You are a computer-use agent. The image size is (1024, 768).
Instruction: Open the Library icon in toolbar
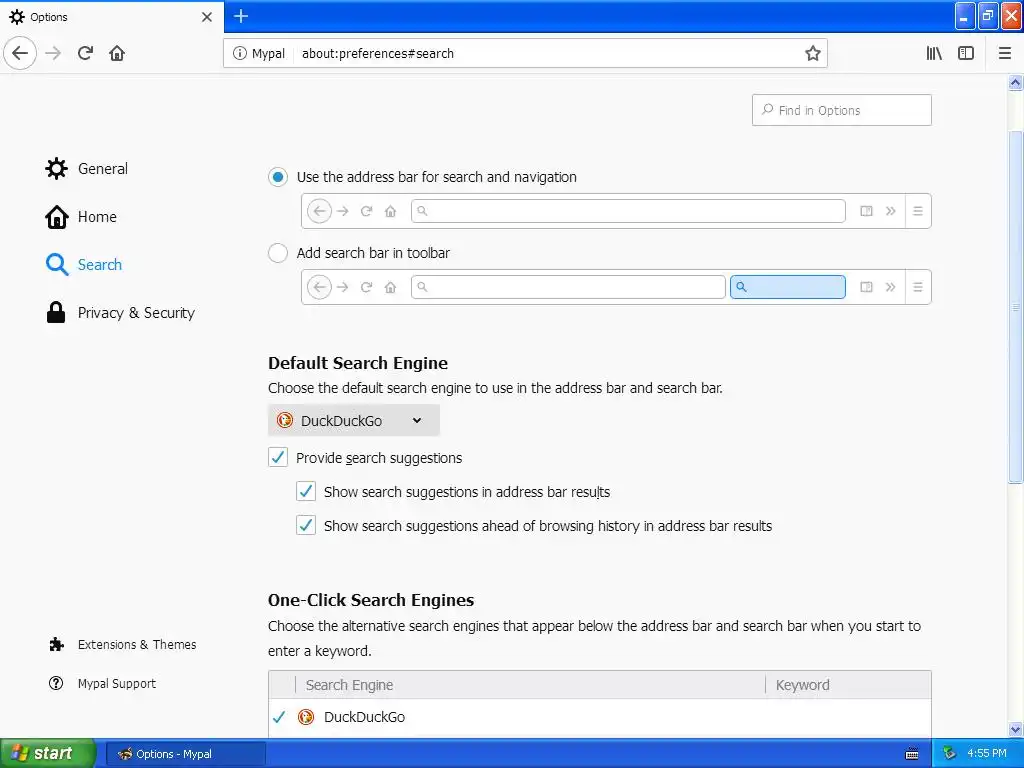pos(934,53)
